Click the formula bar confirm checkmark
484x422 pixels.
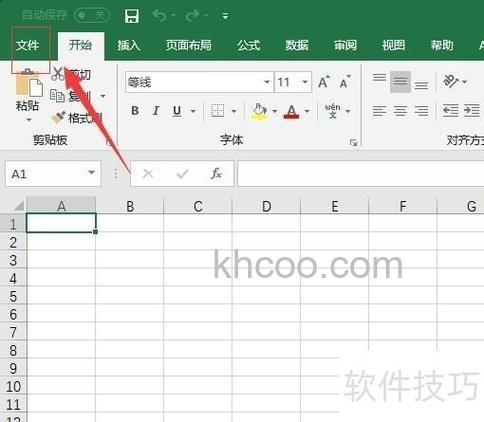(x=182, y=174)
